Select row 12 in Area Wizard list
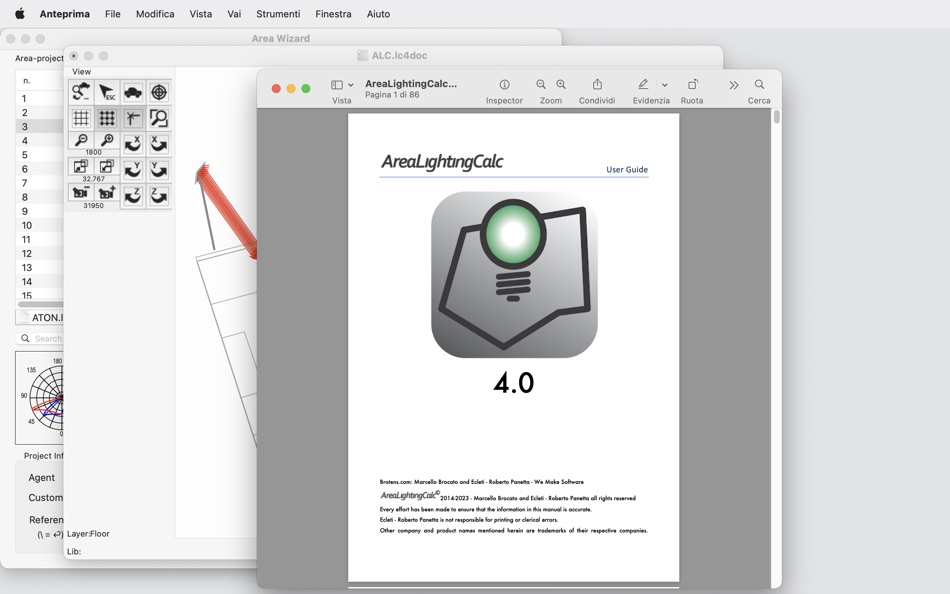This screenshot has height=594, width=950. click(x=39, y=253)
